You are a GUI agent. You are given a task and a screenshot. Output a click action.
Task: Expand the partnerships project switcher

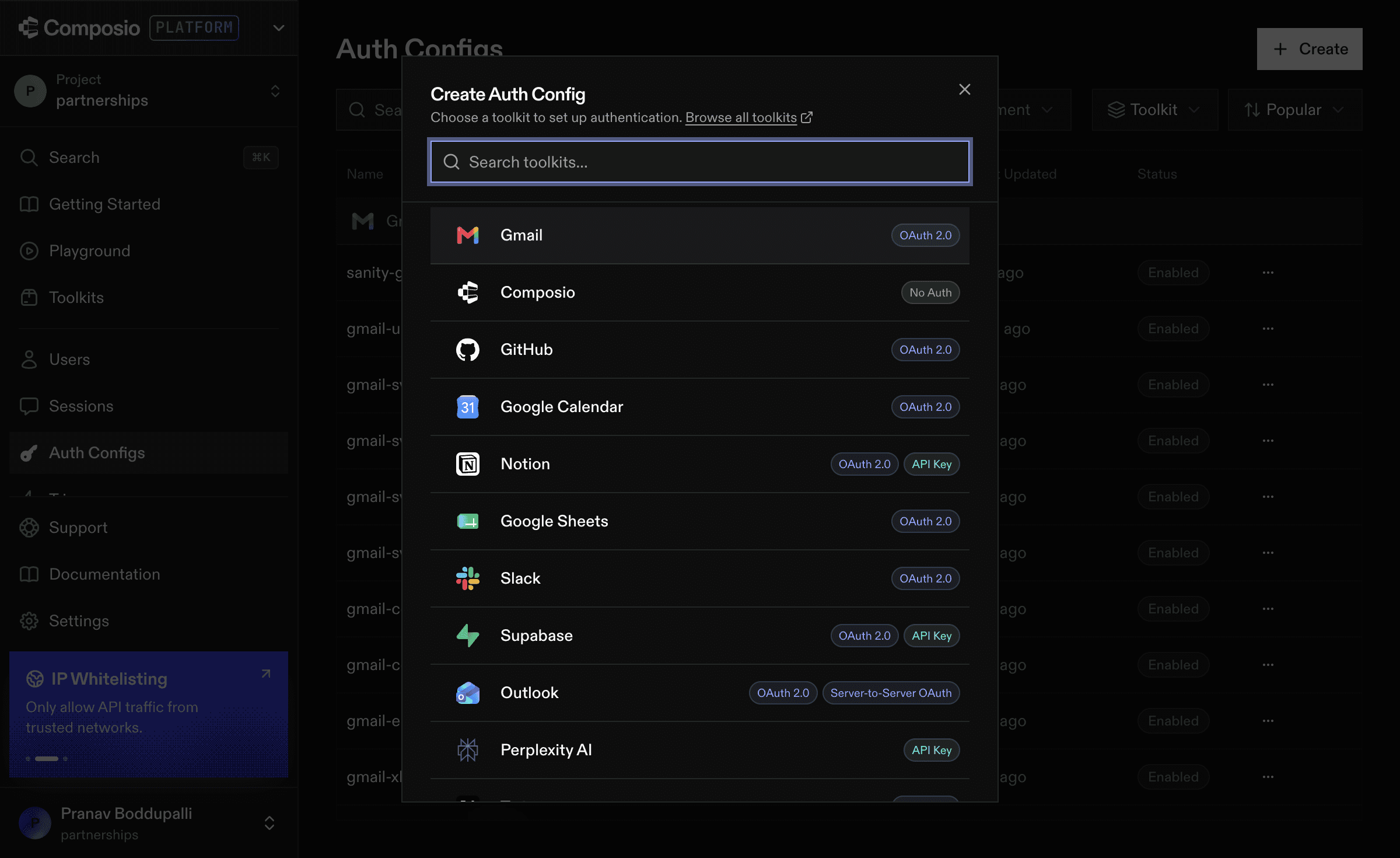click(275, 91)
